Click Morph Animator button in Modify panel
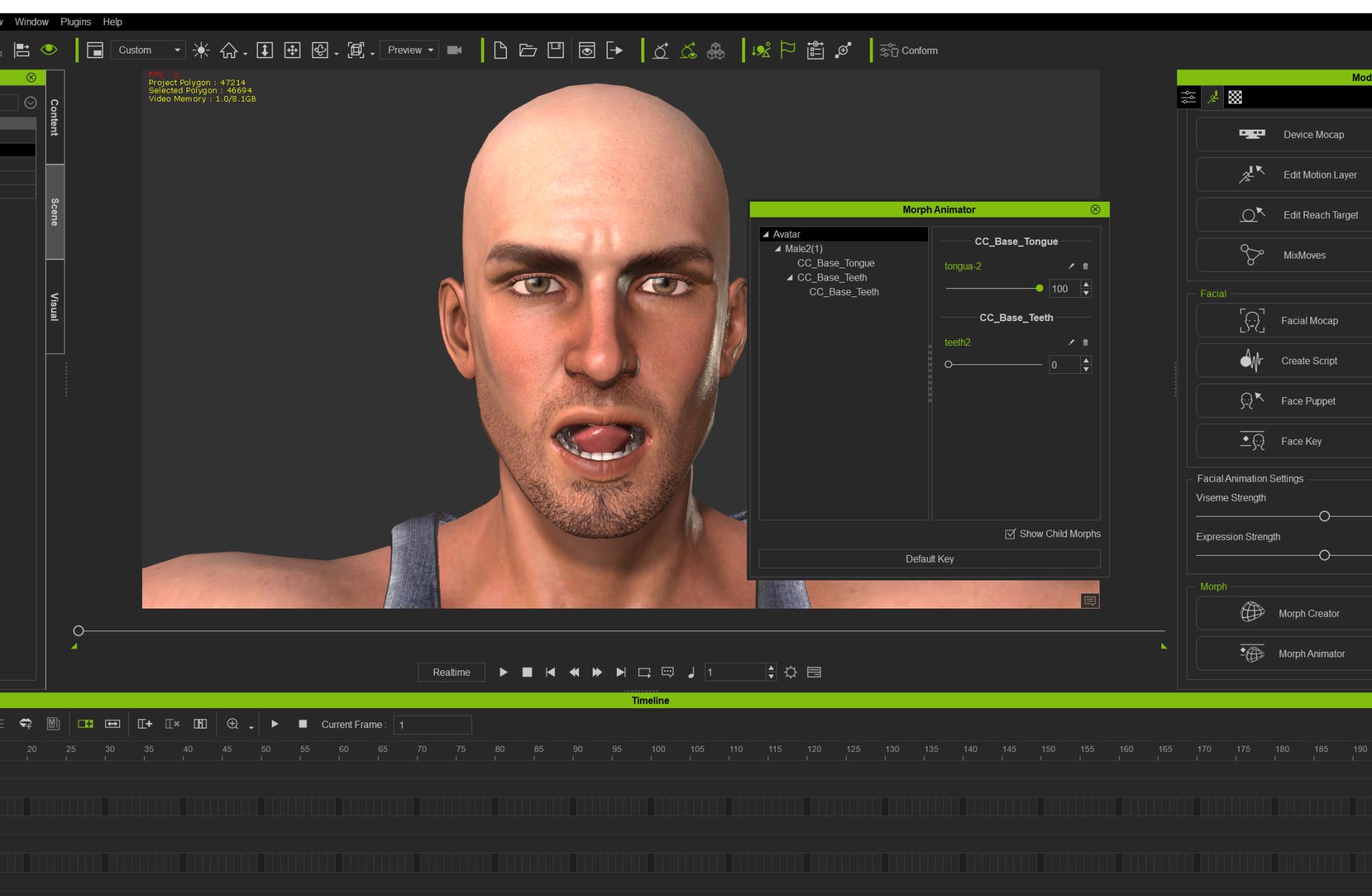The height and width of the screenshot is (896, 1372). (1284, 654)
